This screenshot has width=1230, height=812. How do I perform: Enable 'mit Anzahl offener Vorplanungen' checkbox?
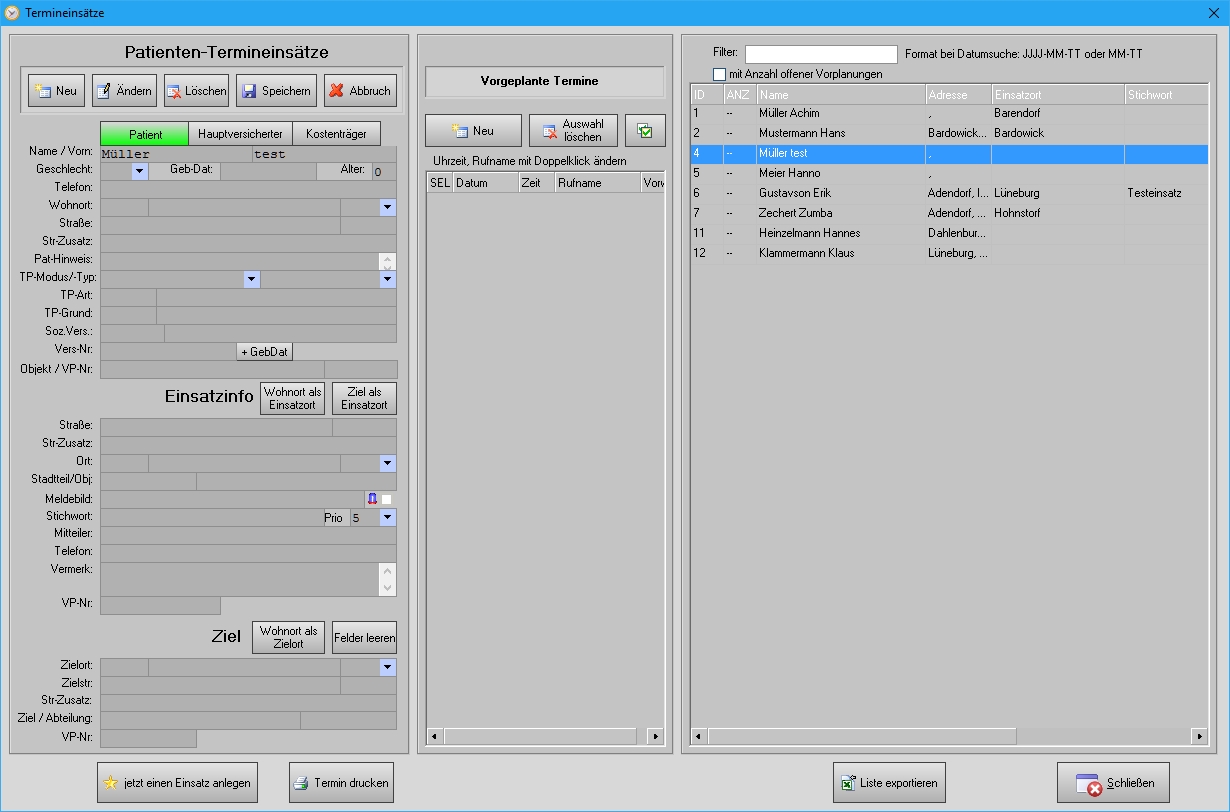[x=719, y=74]
